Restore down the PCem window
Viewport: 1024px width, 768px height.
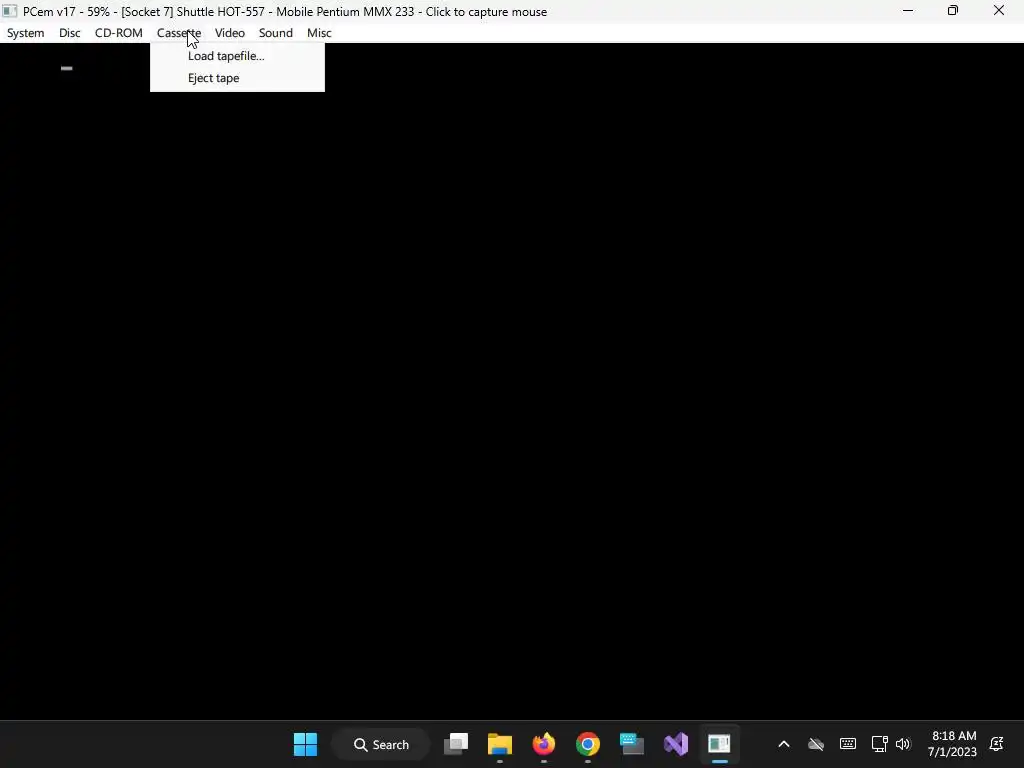953,11
